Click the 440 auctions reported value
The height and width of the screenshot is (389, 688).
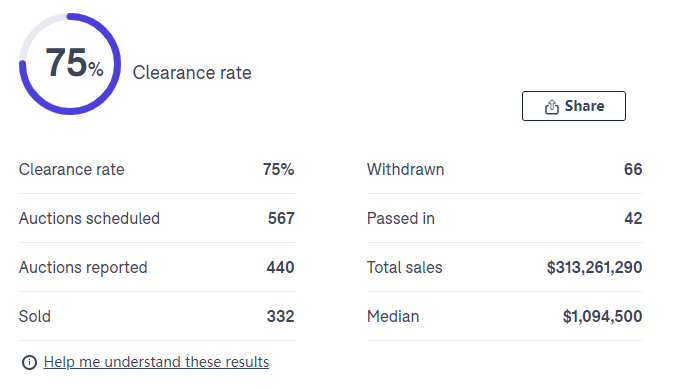click(x=280, y=268)
